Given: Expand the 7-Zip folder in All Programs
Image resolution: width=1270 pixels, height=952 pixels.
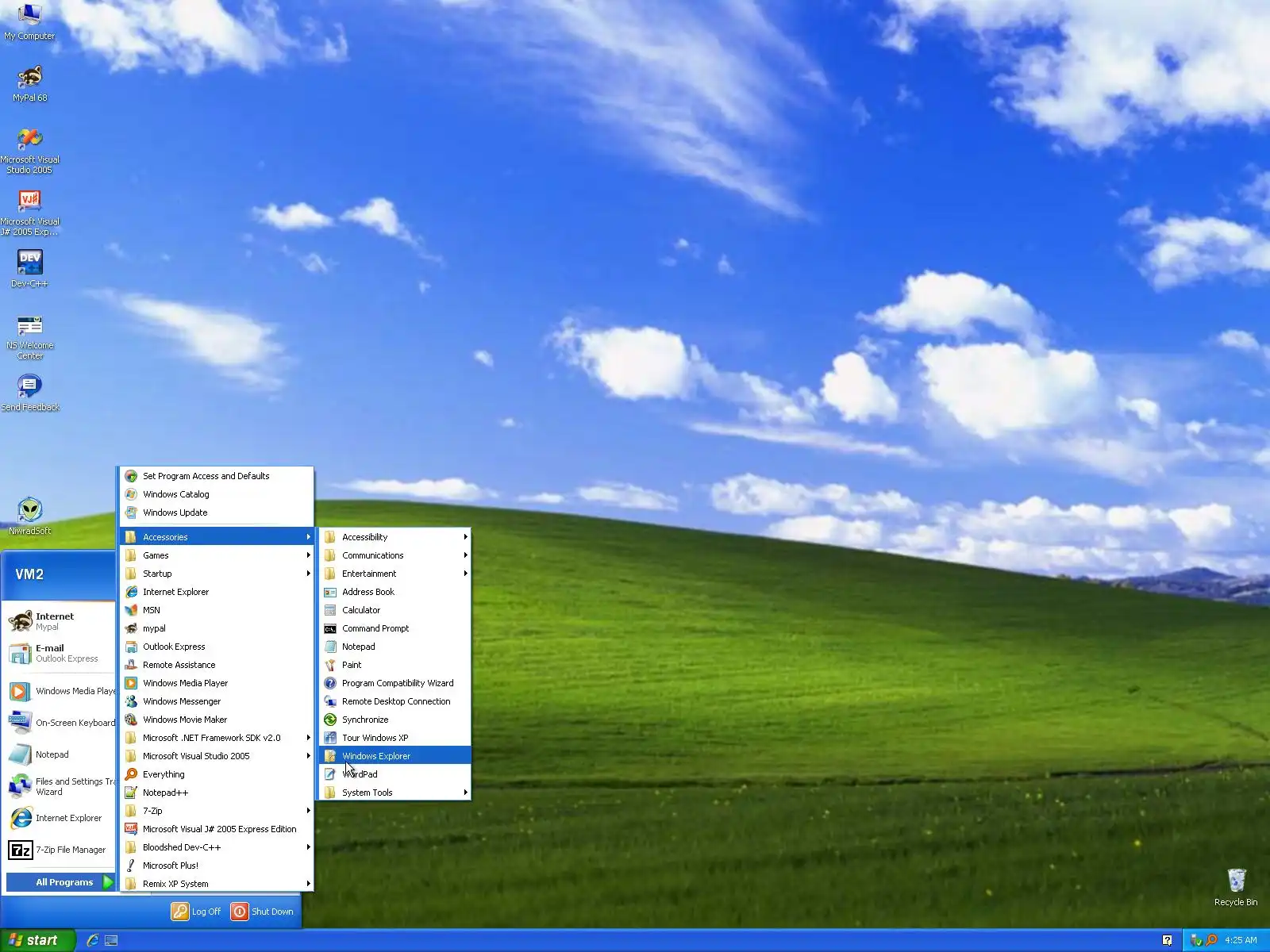Looking at the screenshot, I should pos(216,811).
